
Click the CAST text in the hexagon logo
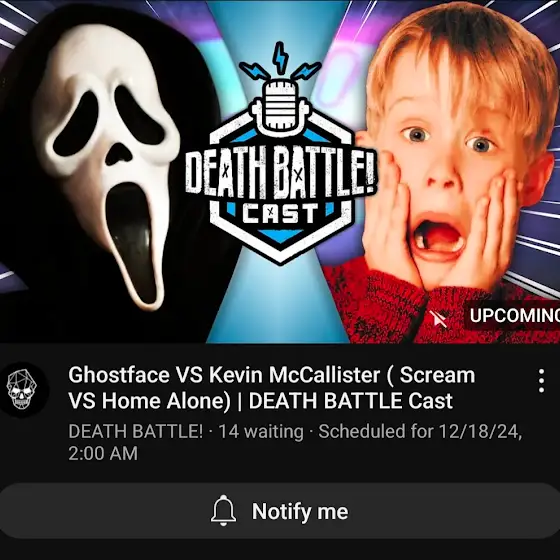(x=280, y=214)
